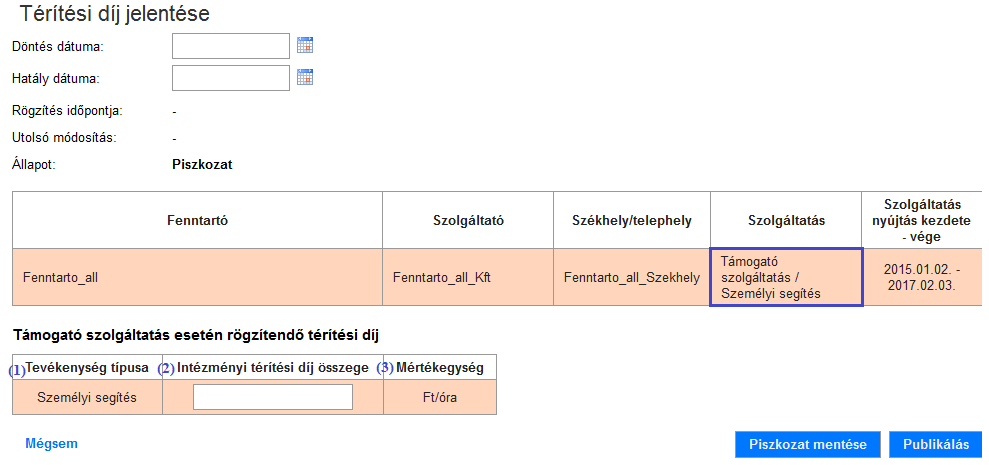Click the Döntés dátuma date input field
This screenshot has width=989, height=465.
pos(231,45)
